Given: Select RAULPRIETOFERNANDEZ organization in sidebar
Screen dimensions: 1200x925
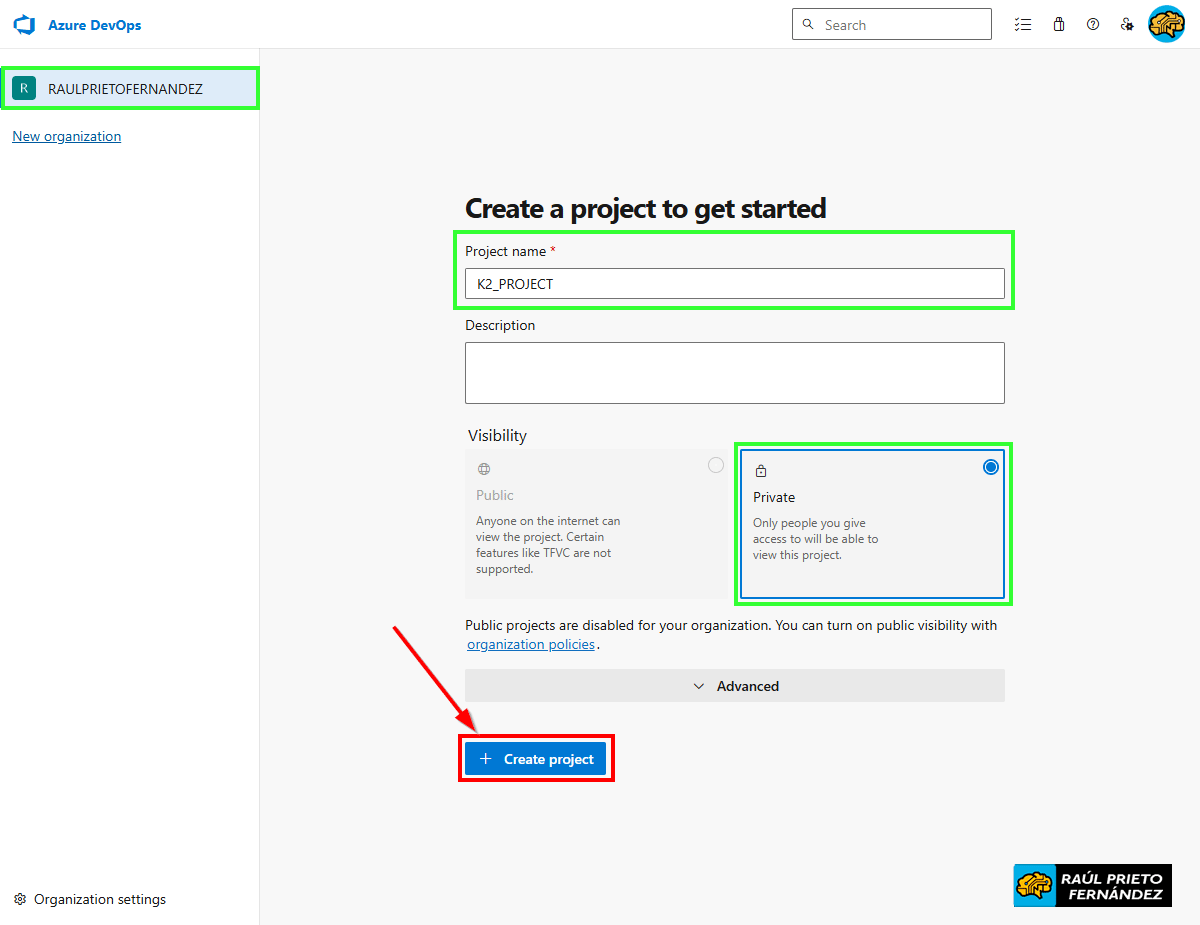Looking at the screenshot, I should point(125,89).
